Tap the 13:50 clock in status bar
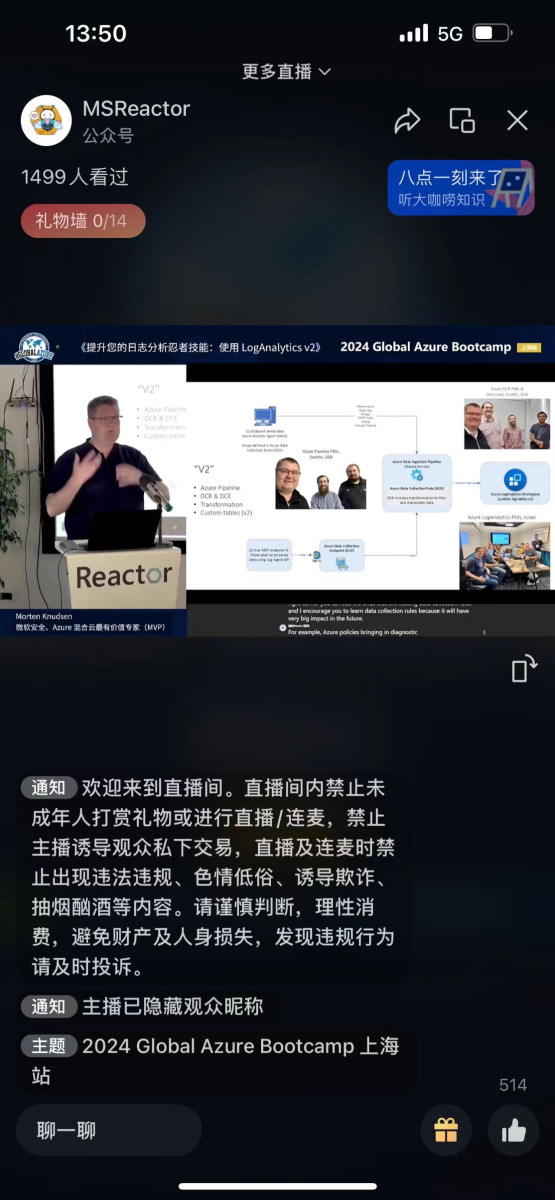 (96, 33)
